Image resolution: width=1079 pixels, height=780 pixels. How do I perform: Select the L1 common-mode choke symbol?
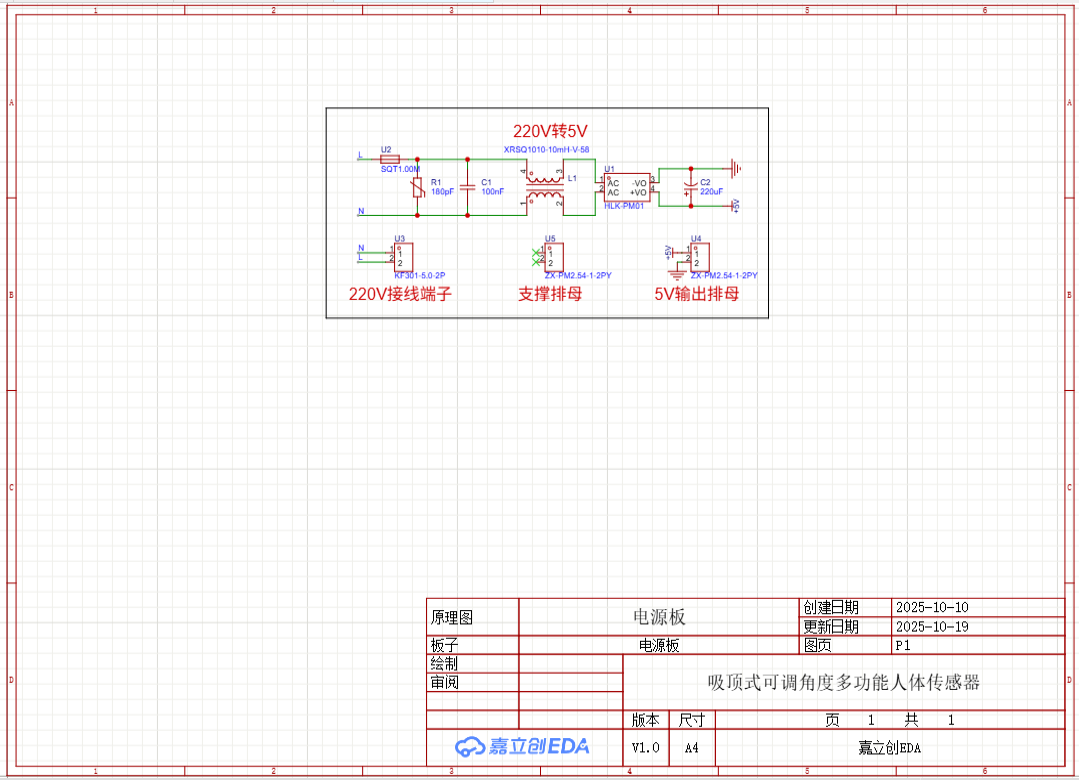[x=545, y=187]
